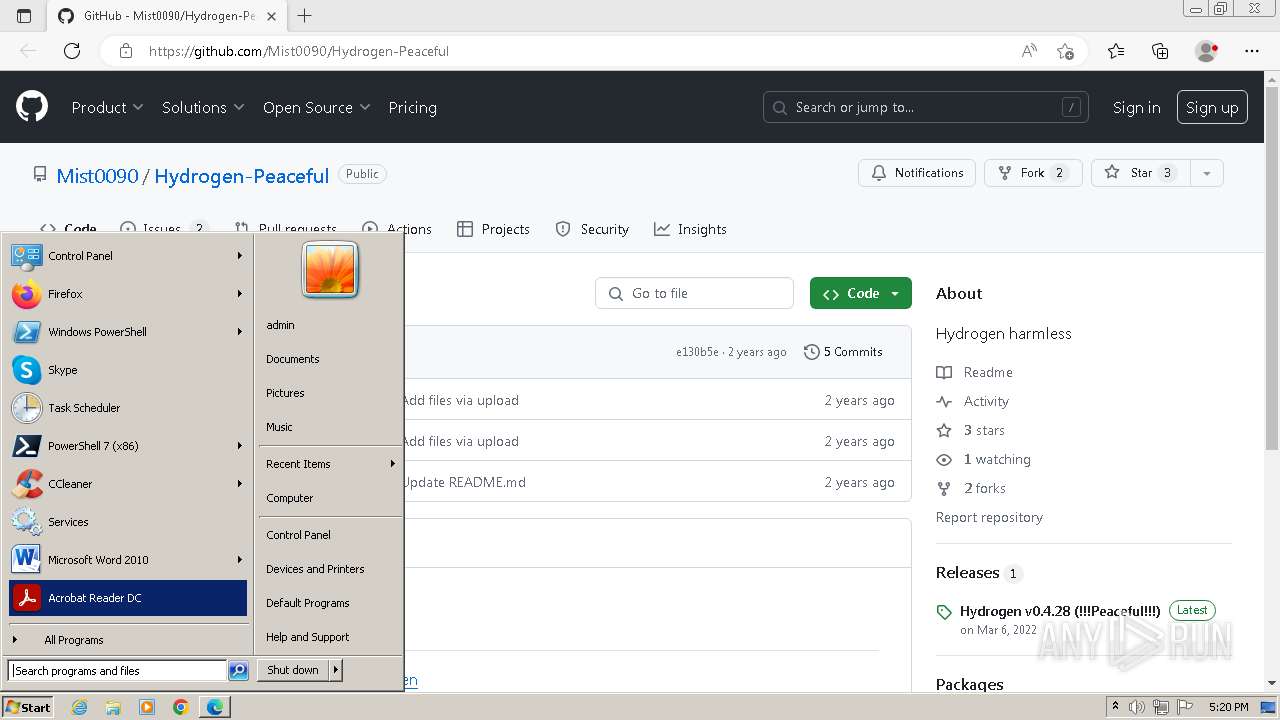The image size is (1280, 720).
Task: Click the Search programs and files box
Action: [x=117, y=671]
